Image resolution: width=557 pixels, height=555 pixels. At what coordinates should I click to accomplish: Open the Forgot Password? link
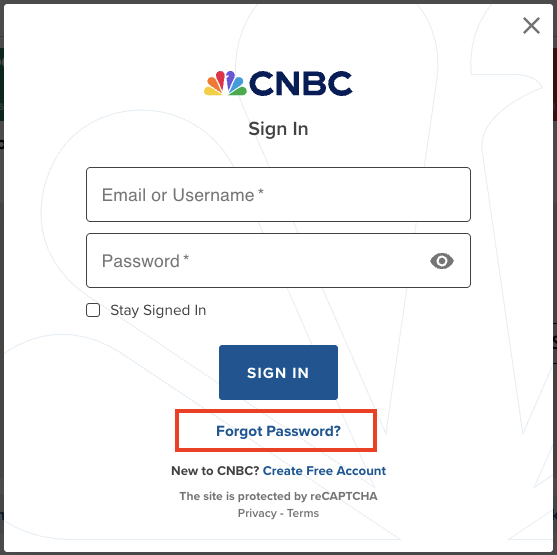pos(278,431)
